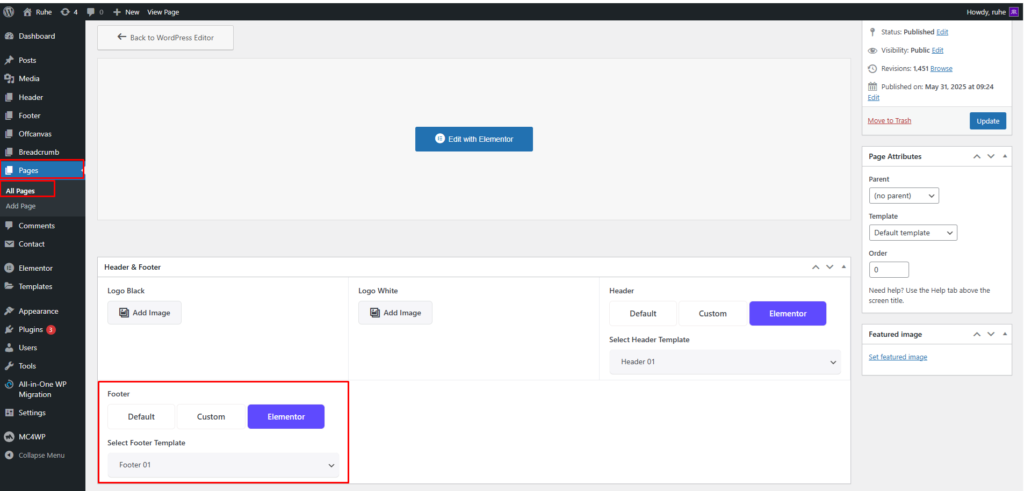This screenshot has width=1024, height=491.
Task: Open the Select Footer Template dropdown
Action: pos(223,466)
